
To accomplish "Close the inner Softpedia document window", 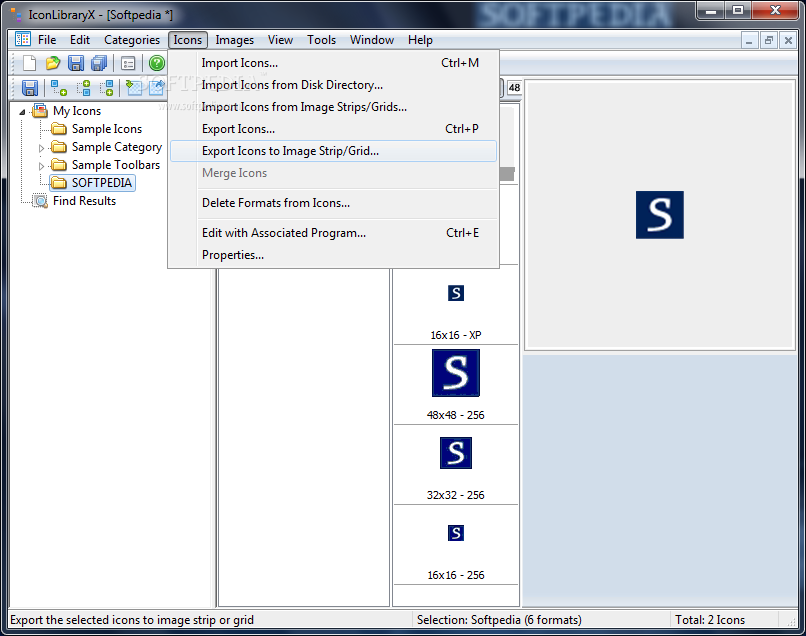I will (x=788, y=40).
